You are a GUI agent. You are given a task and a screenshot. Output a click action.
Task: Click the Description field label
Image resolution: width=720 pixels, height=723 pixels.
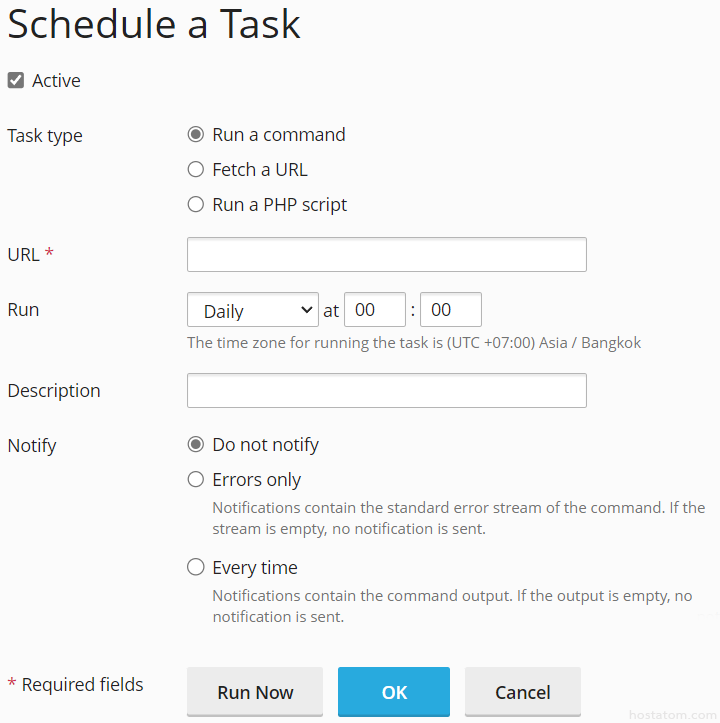pos(54,391)
